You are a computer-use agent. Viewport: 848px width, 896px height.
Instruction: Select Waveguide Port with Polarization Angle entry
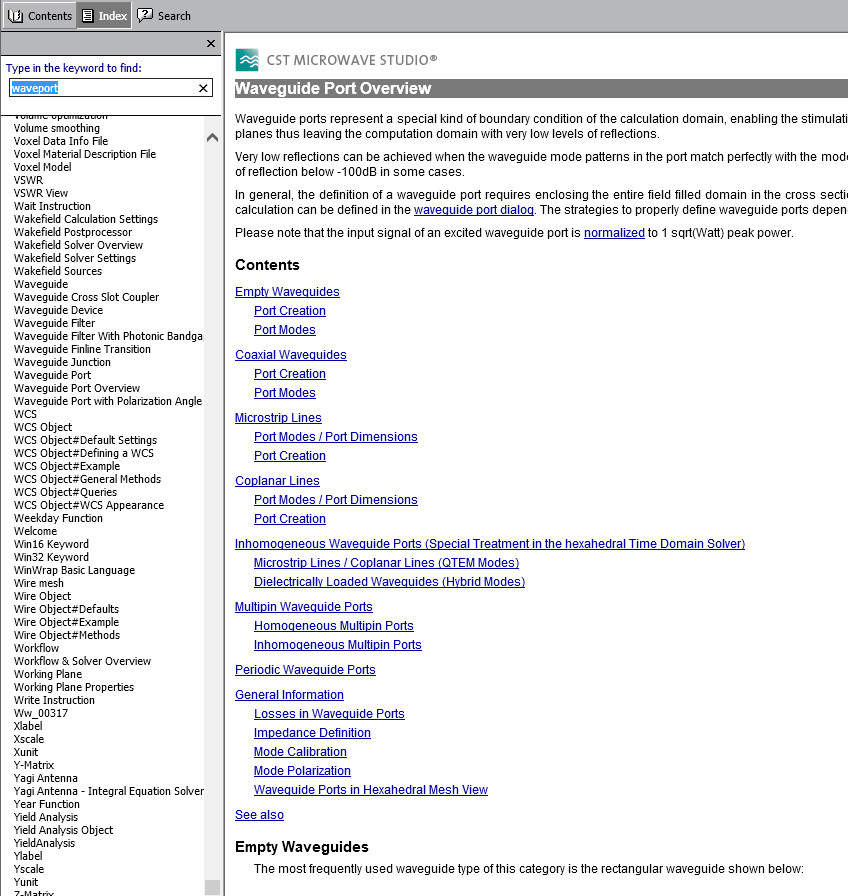107,401
